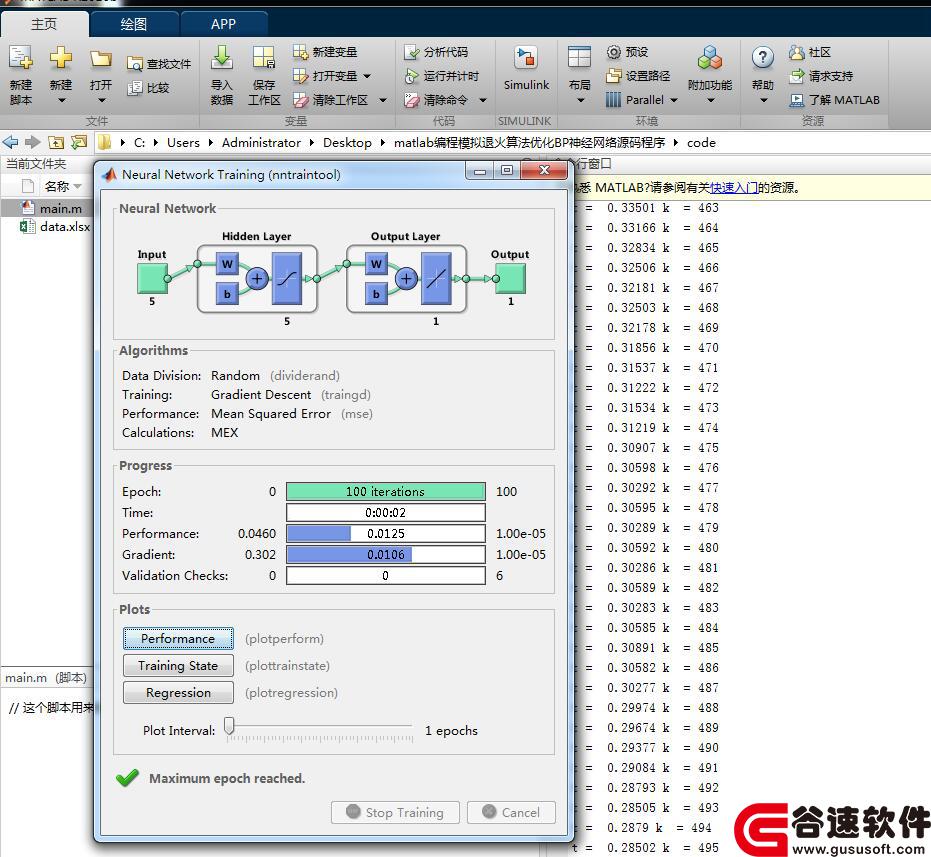Click the 名称 column header
931x857 pixels.
[57, 186]
